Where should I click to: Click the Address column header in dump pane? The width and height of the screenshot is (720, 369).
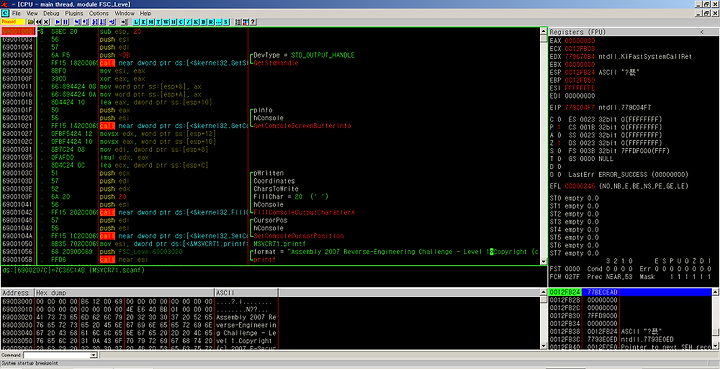[17, 293]
